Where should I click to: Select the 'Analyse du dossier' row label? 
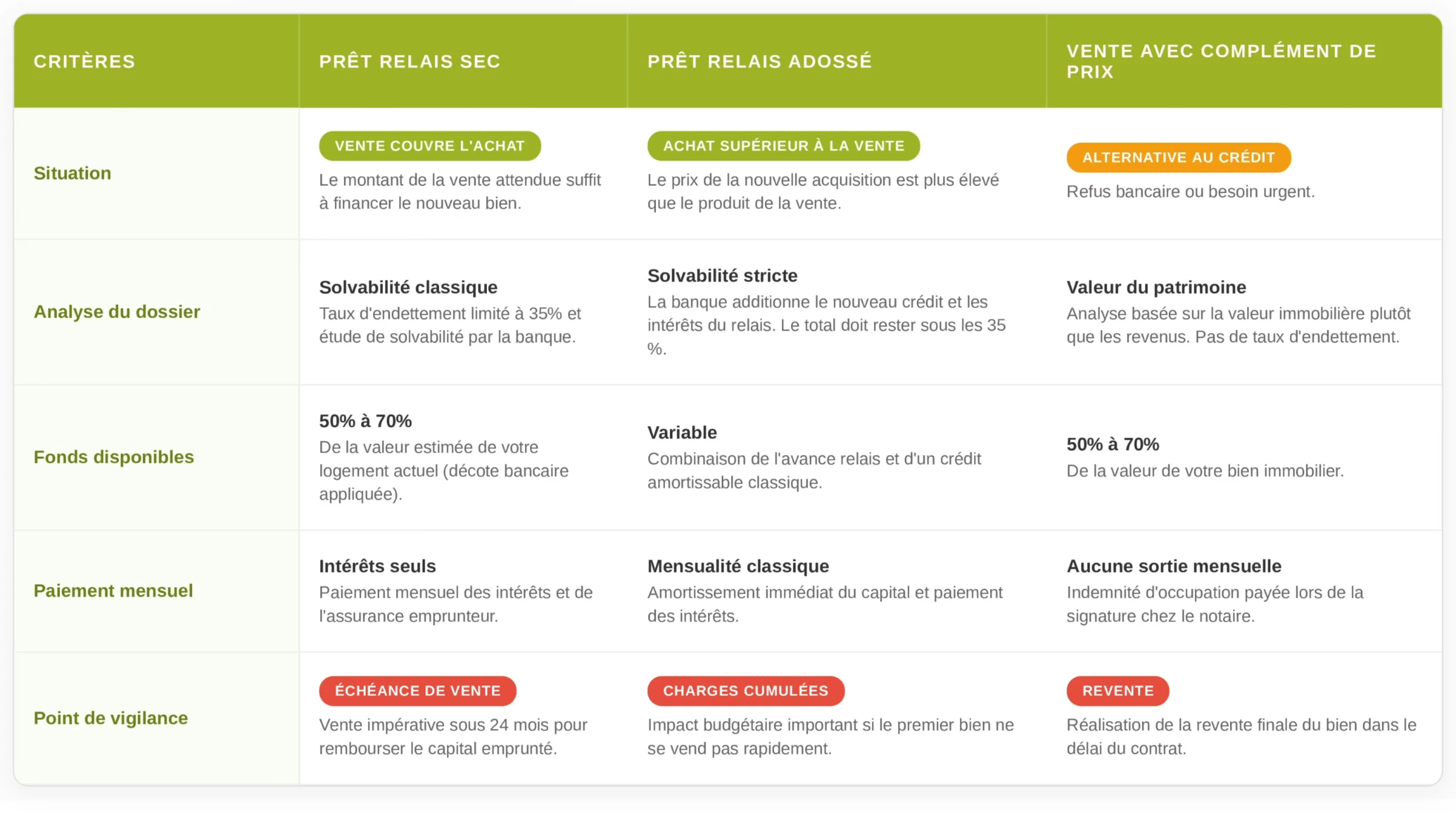[x=117, y=312]
